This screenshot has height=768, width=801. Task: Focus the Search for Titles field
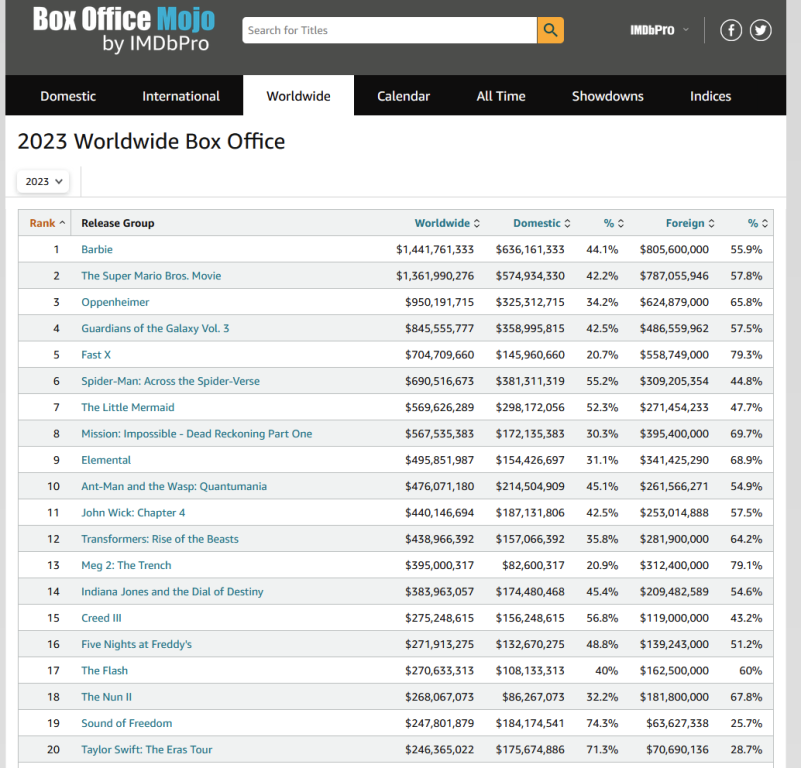390,30
